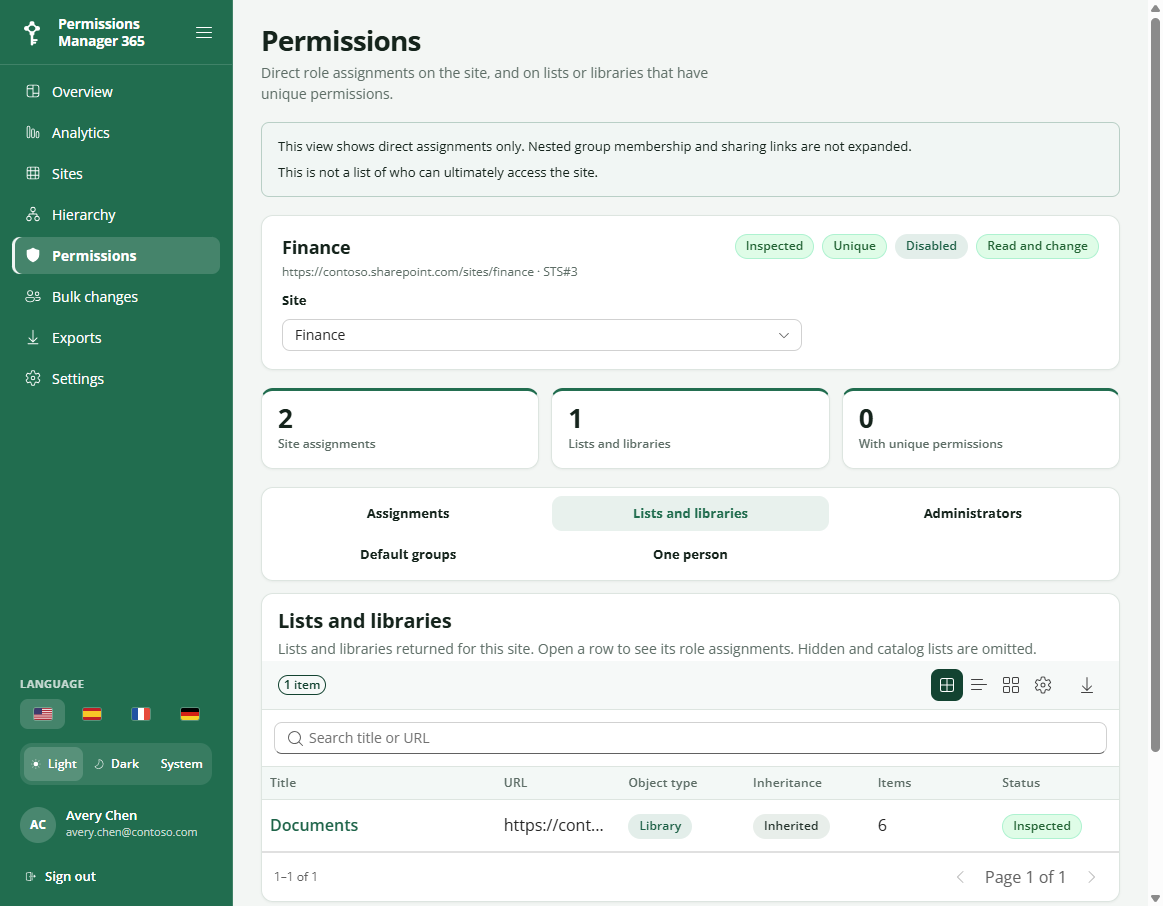Click the Inherited badge in Documents row
The height and width of the screenshot is (906, 1163).
[x=791, y=826]
